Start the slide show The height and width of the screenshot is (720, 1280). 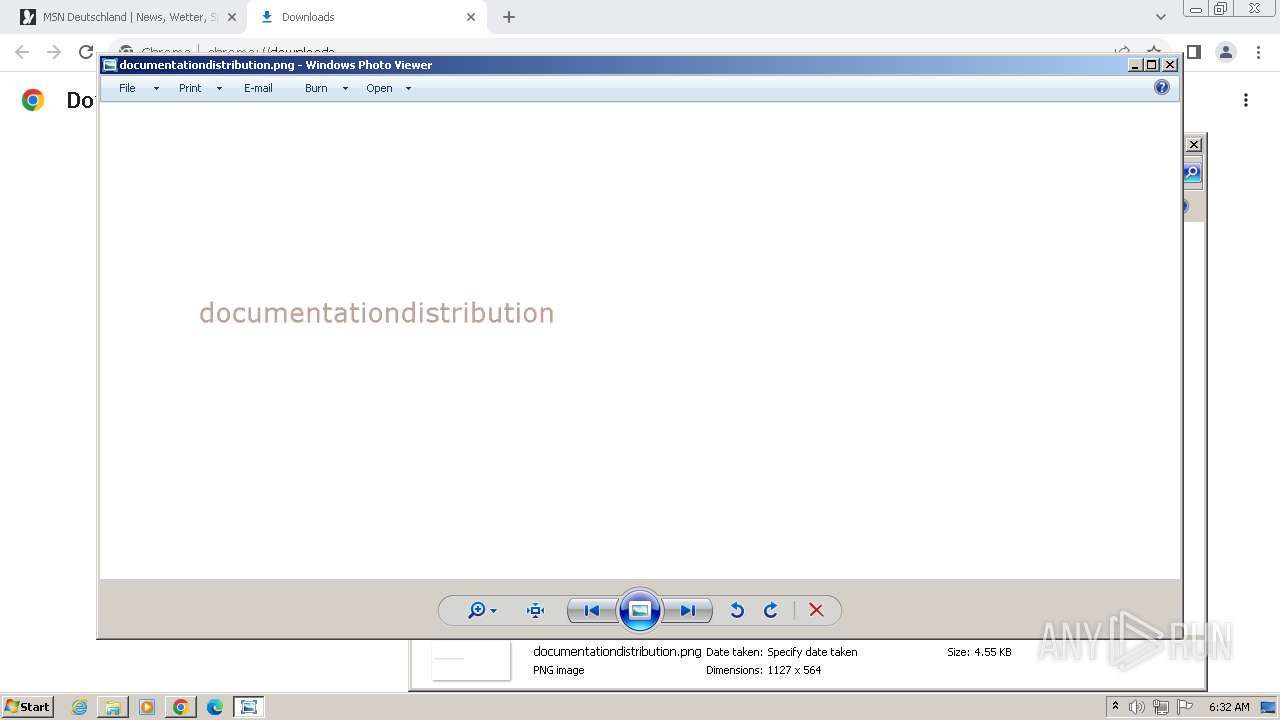point(640,610)
